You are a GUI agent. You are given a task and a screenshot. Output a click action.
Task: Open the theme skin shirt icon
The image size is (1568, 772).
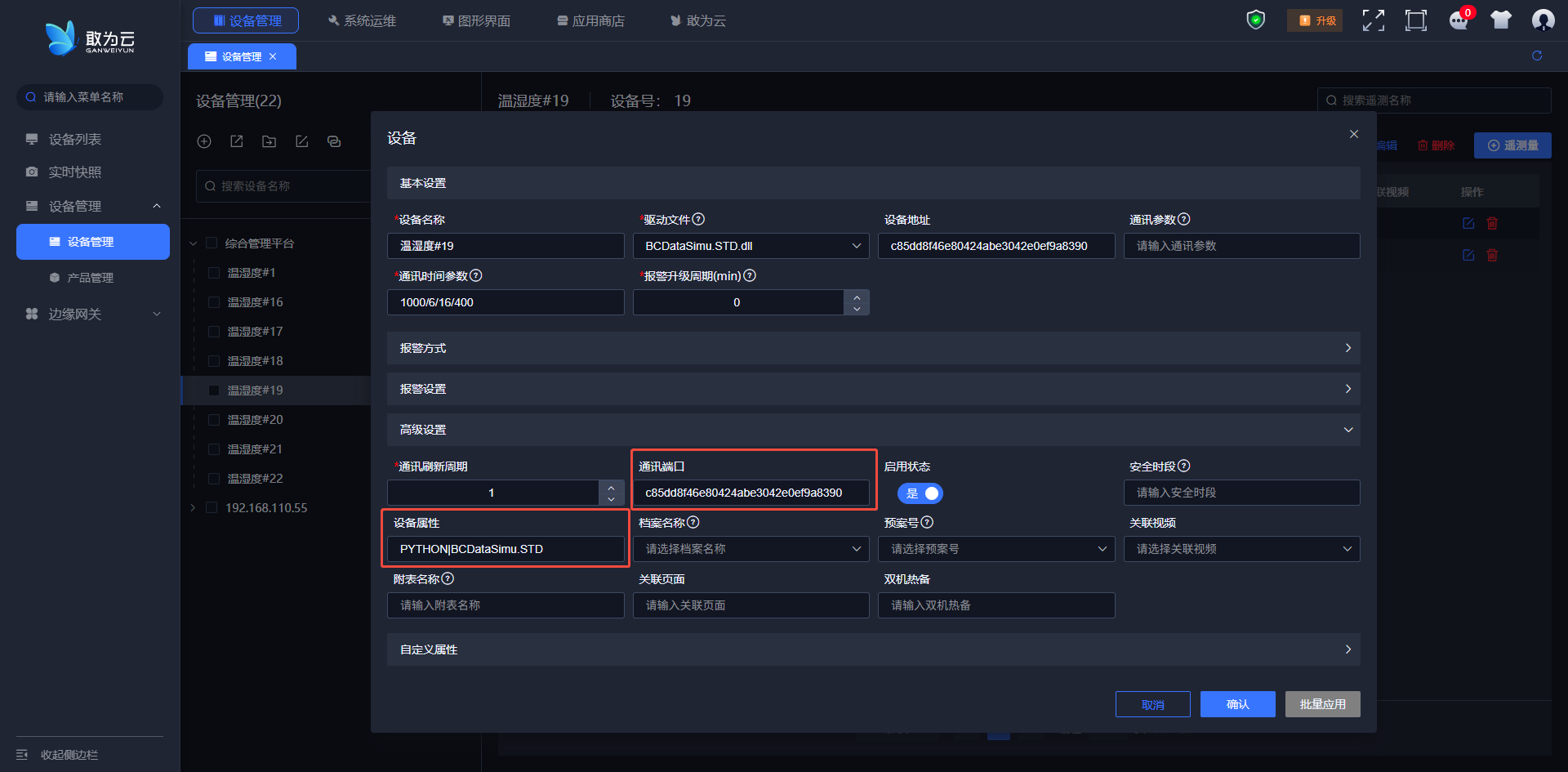1500,20
